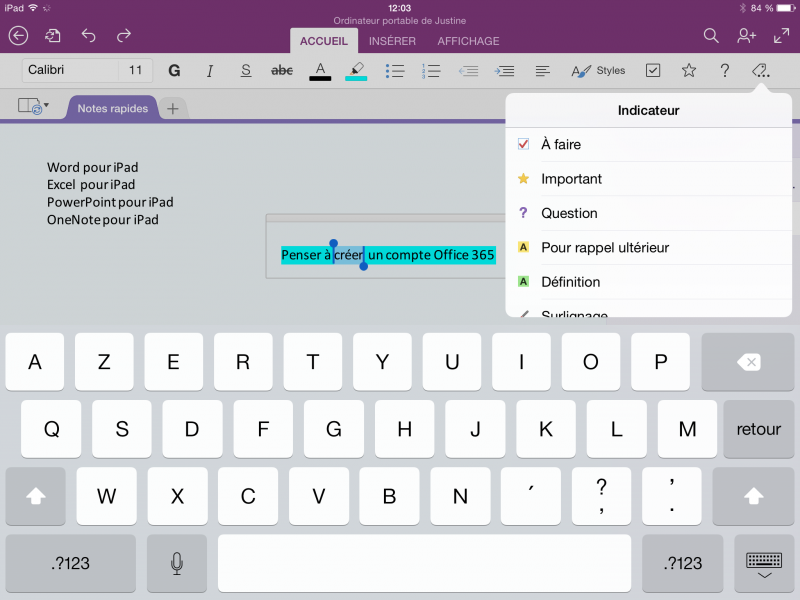Image resolution: width=800 pixels, height=600 pixels.
Task: Add a to-do checkbox tag from toolbar
Action: click(x=653, y=70)
